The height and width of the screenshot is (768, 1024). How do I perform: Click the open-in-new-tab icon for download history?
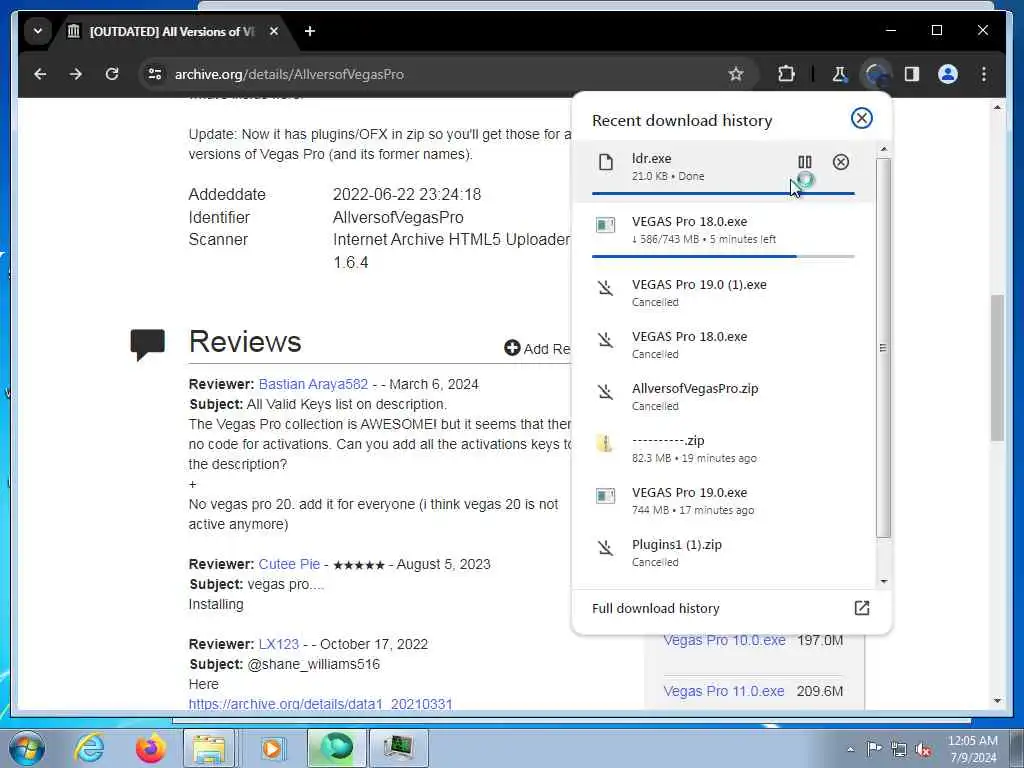tap(861, 609)
